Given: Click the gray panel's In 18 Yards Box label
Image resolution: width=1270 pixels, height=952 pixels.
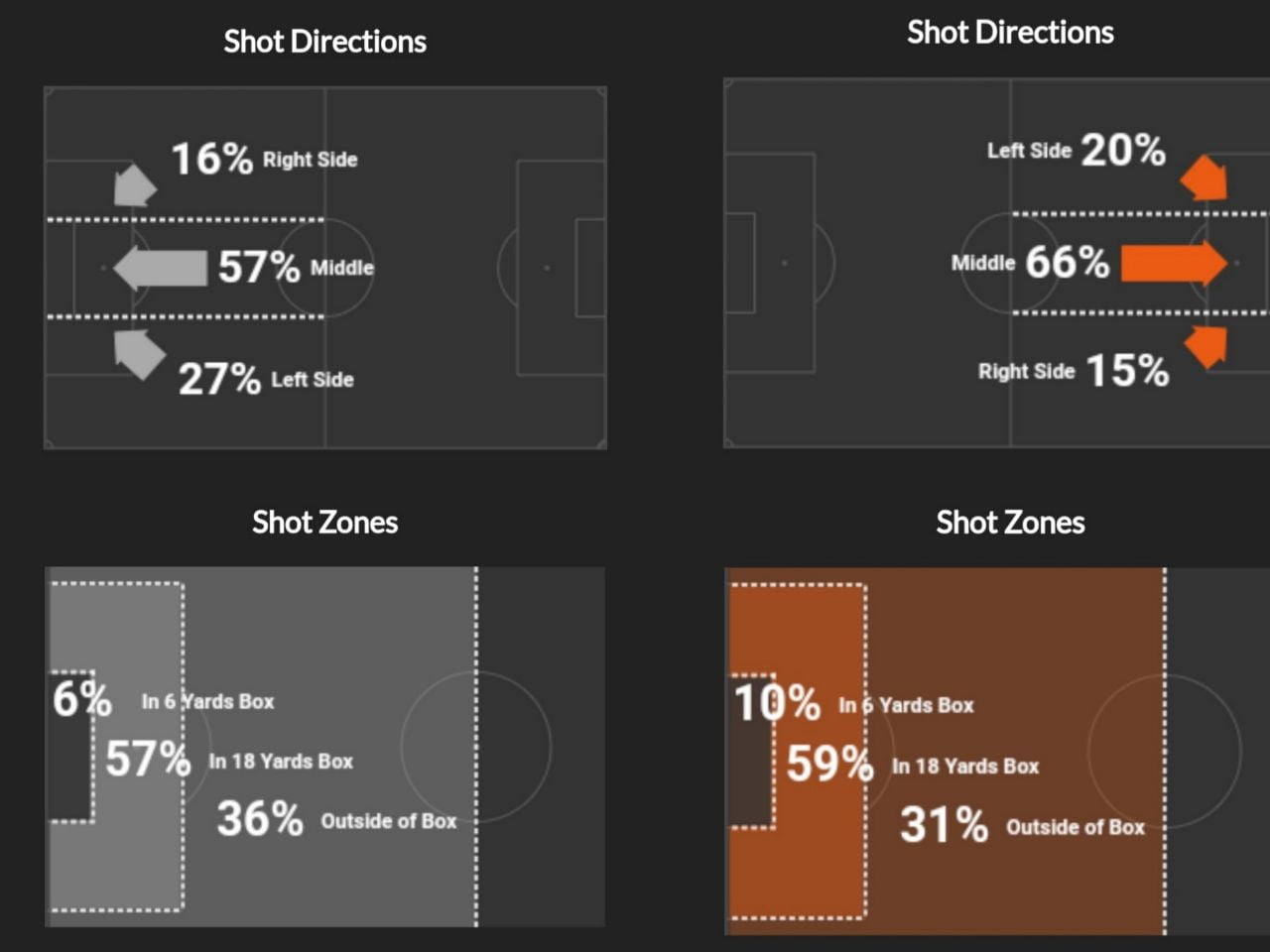Looking at the screenshot, I should coord(281,762).
